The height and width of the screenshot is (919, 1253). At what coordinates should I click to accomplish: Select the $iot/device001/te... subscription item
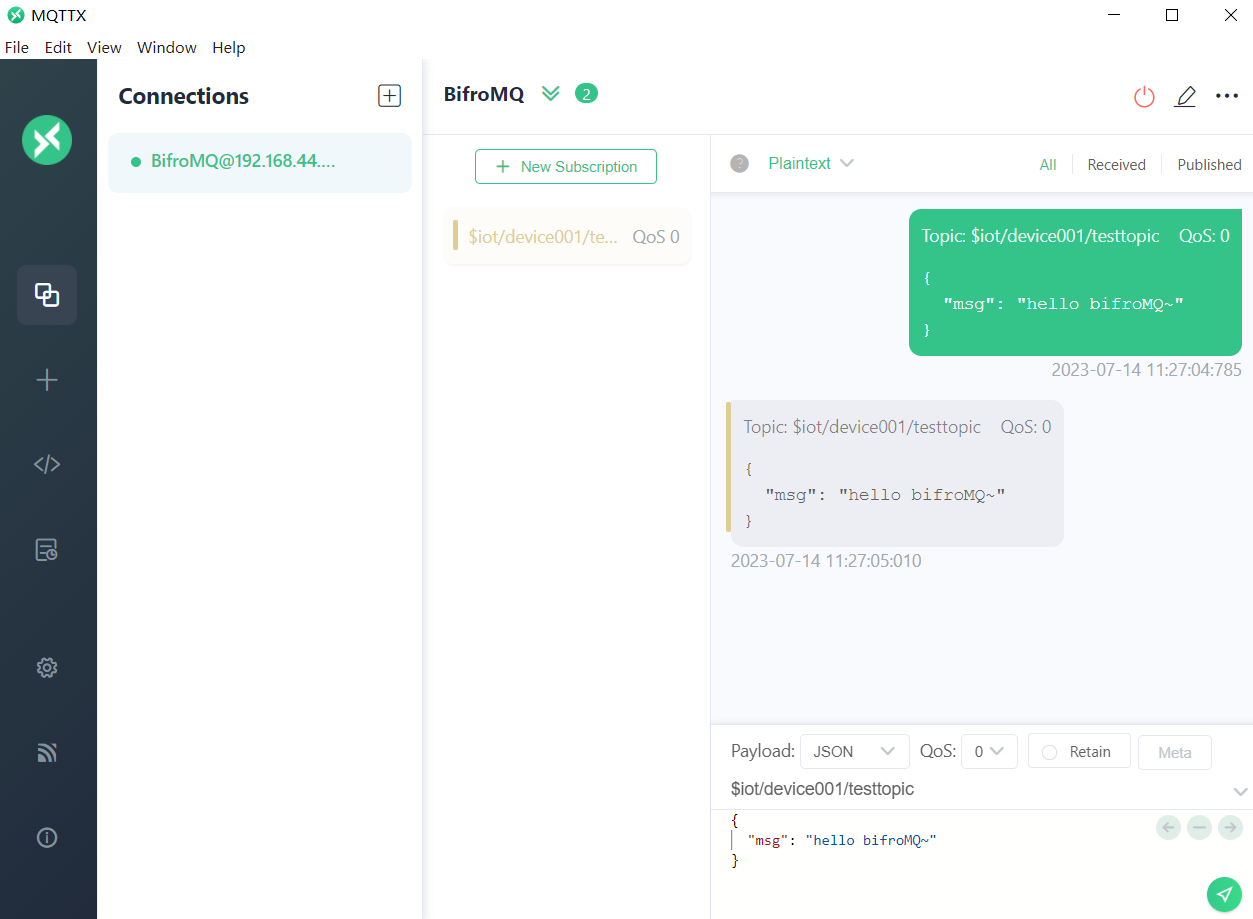pyautogui.click(x=567, y=237)
